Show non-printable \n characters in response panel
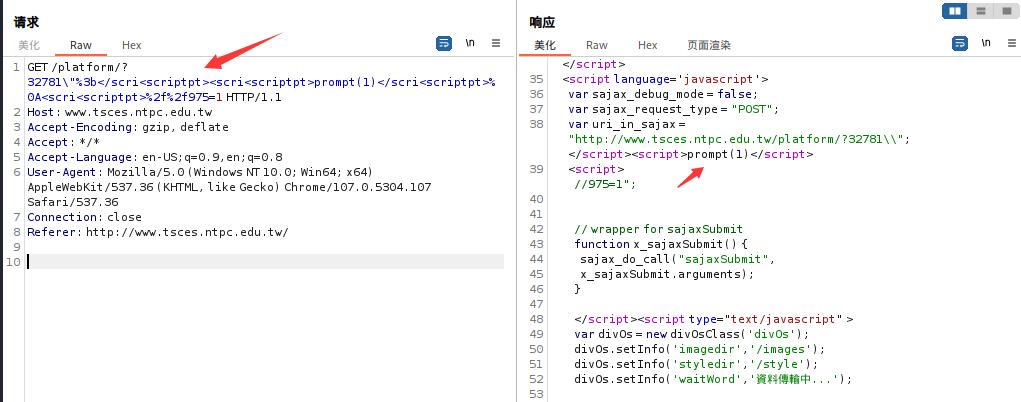 [986, 44]
